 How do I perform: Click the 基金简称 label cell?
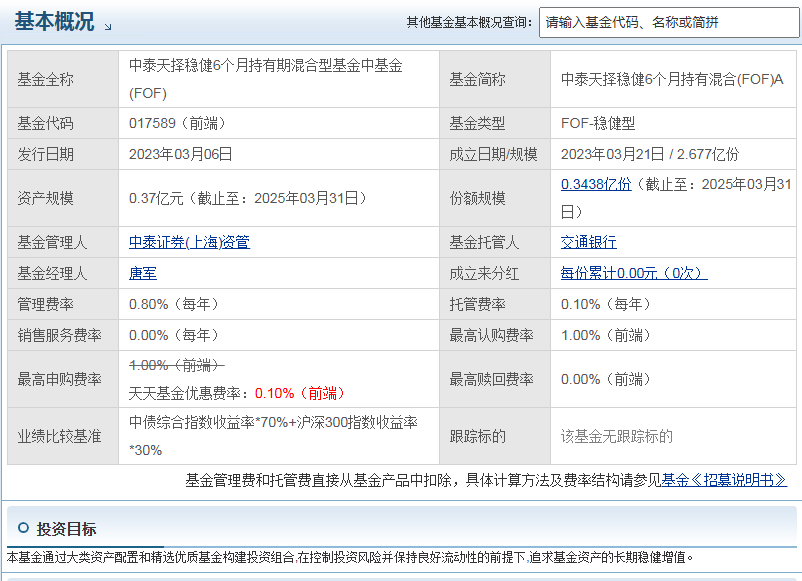click(495, 79)
